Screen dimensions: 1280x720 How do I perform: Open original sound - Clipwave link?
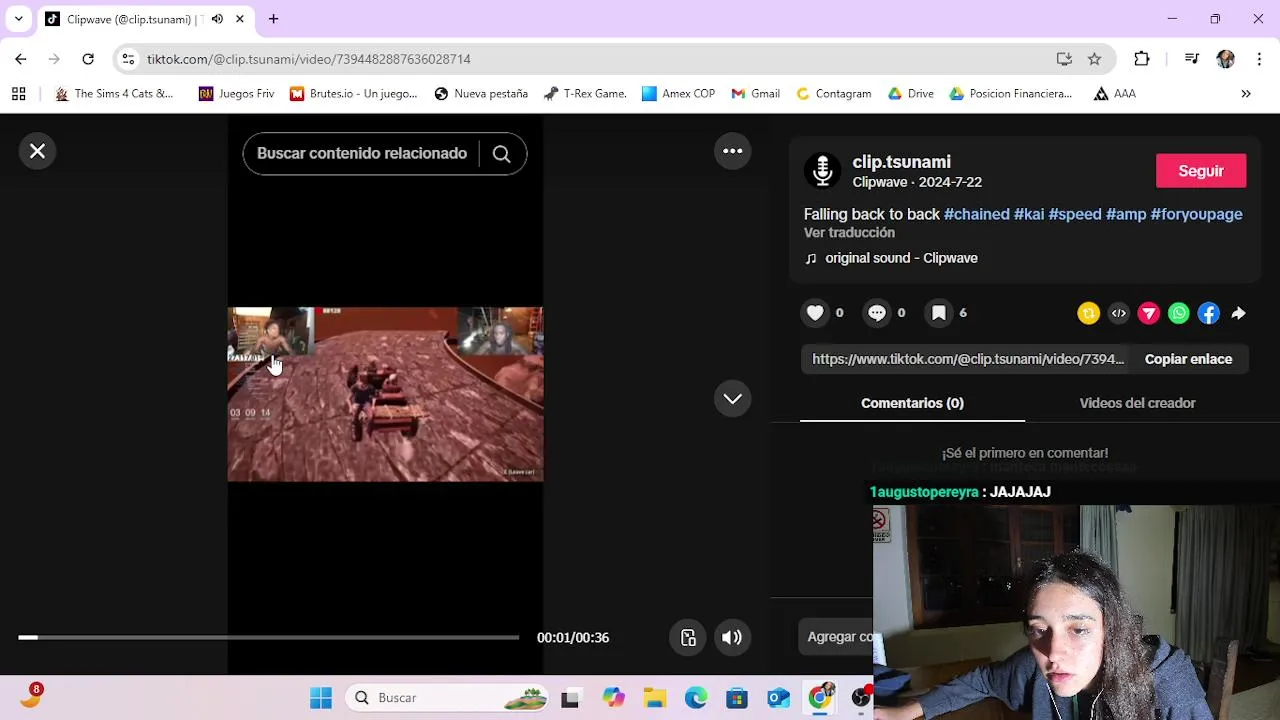(x=891, y=258)
